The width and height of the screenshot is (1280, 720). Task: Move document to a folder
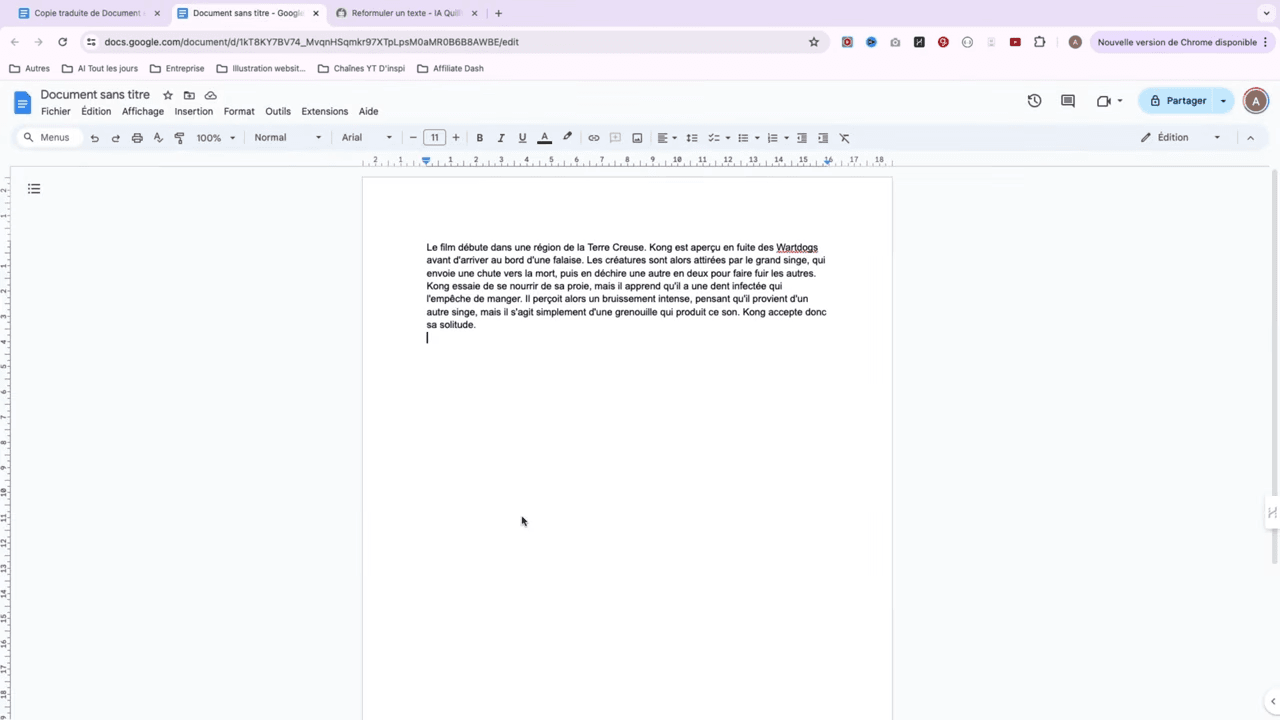(189, 95)
